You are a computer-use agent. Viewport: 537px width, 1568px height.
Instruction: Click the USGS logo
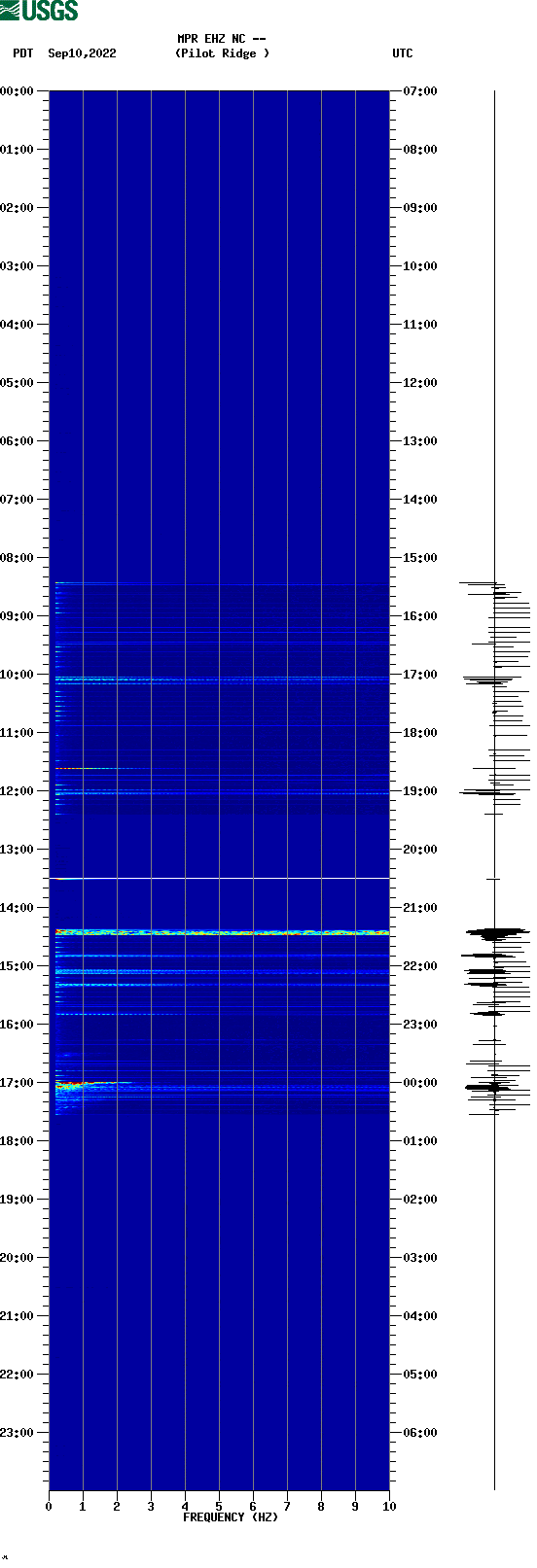point(39,11)
